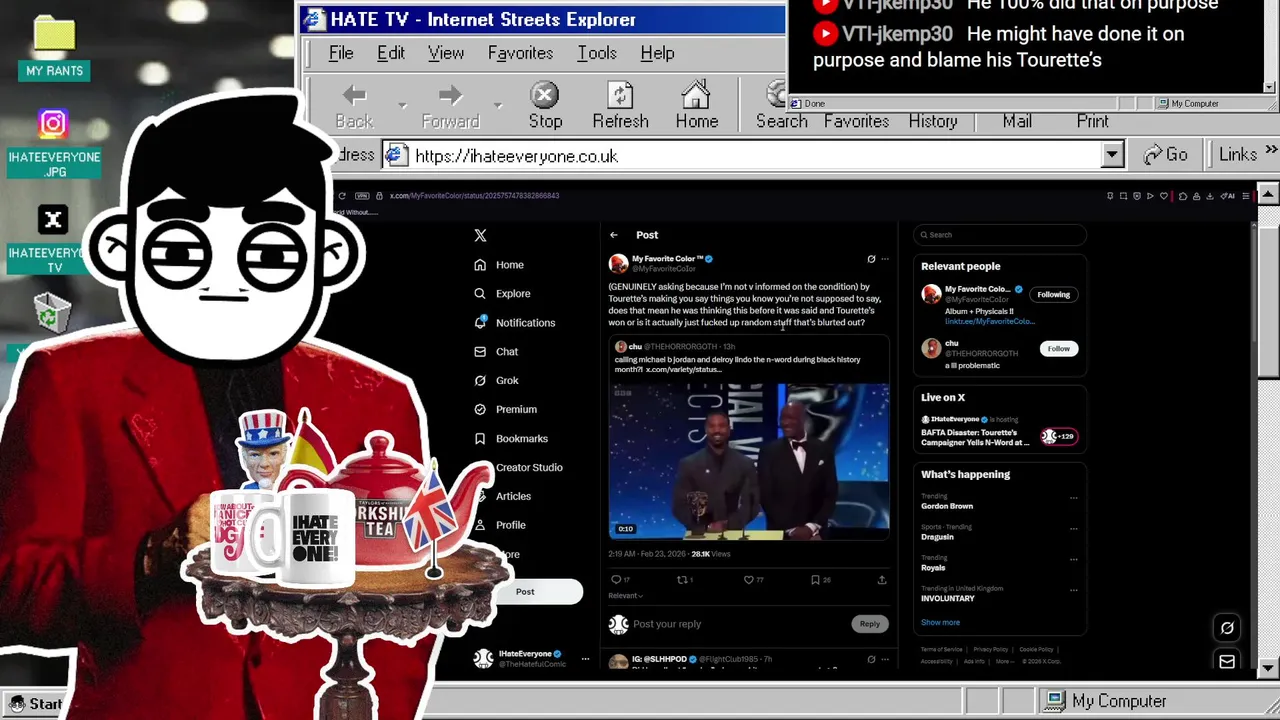The image size is (1280, 720).
Task: Click the address bar URL field
Action: coord(742,155)
